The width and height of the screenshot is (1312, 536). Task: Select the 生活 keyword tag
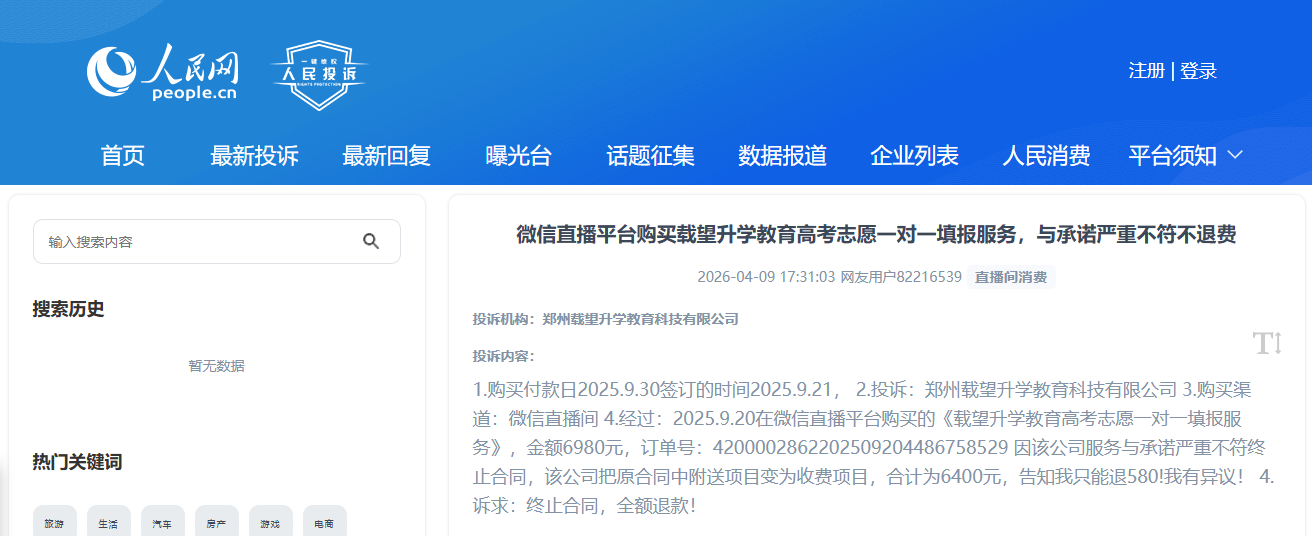click(x=108, y=523)
